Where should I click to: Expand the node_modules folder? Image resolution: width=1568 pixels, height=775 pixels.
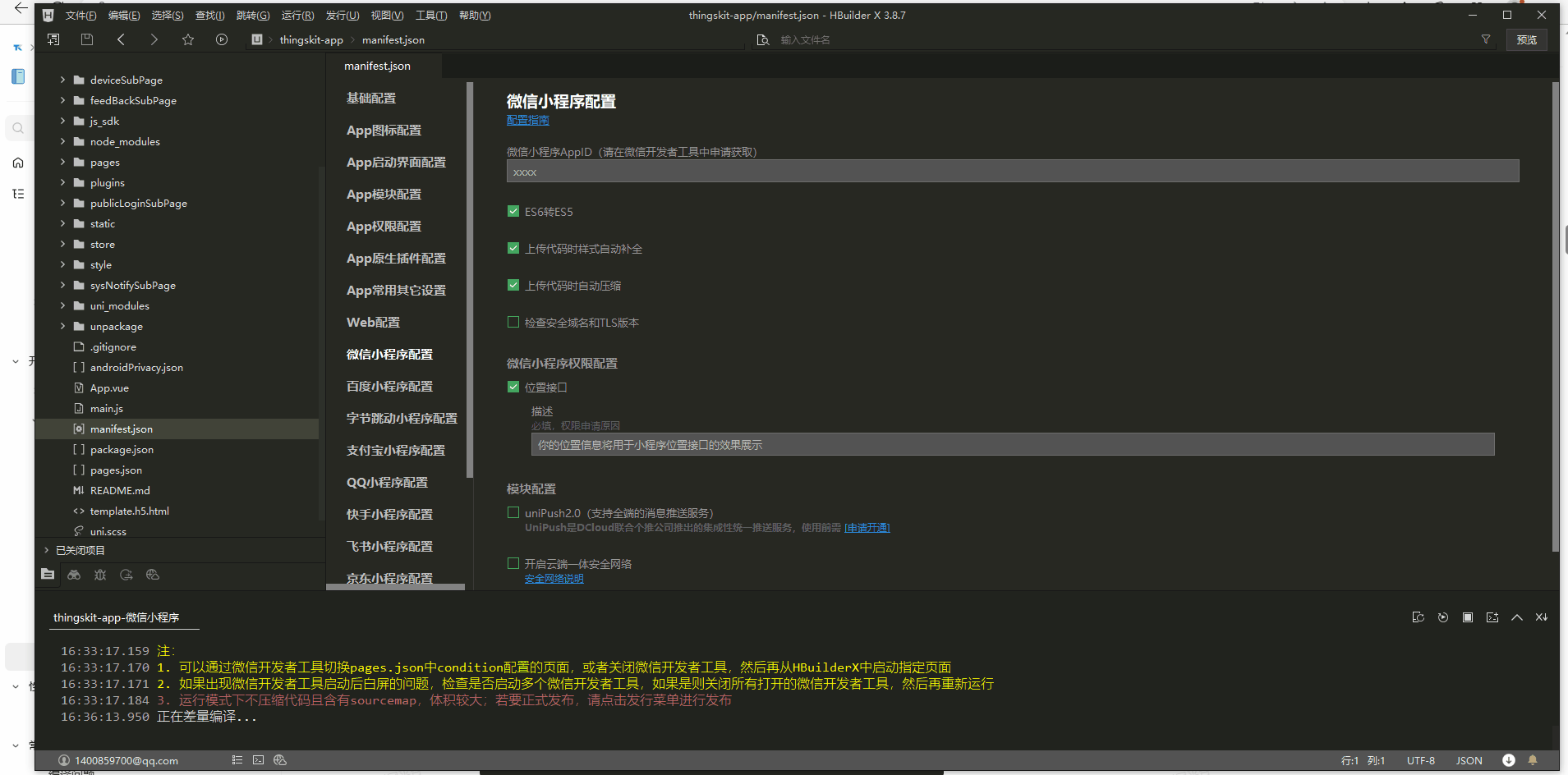coord(62,141)
